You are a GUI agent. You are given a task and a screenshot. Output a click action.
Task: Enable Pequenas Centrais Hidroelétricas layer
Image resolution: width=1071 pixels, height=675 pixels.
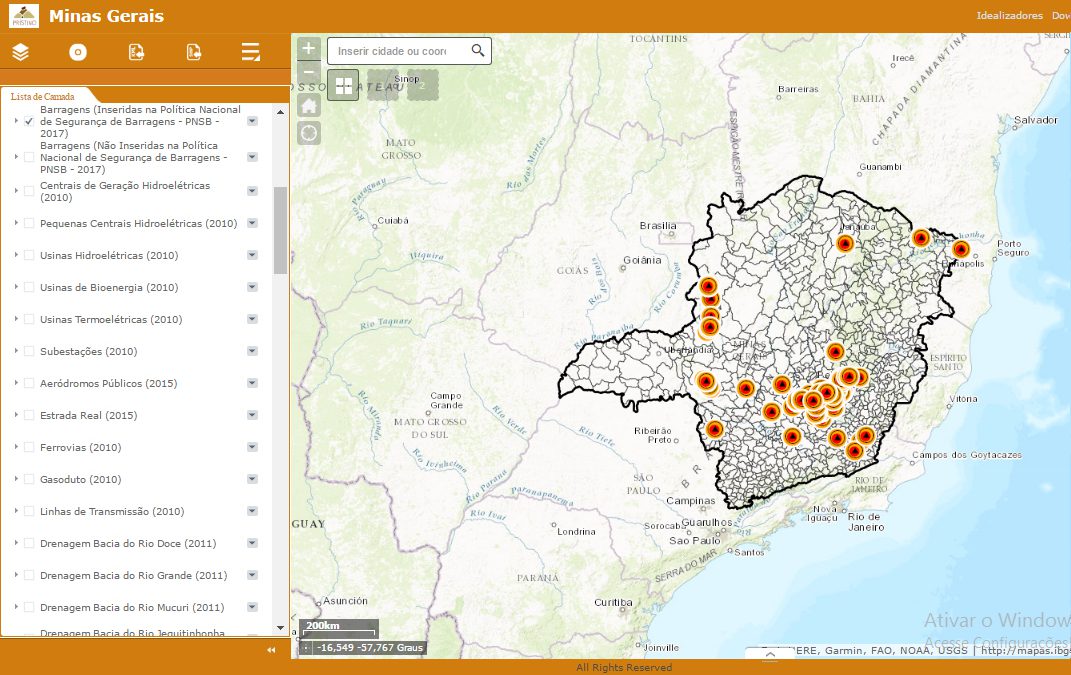point(29,223)
